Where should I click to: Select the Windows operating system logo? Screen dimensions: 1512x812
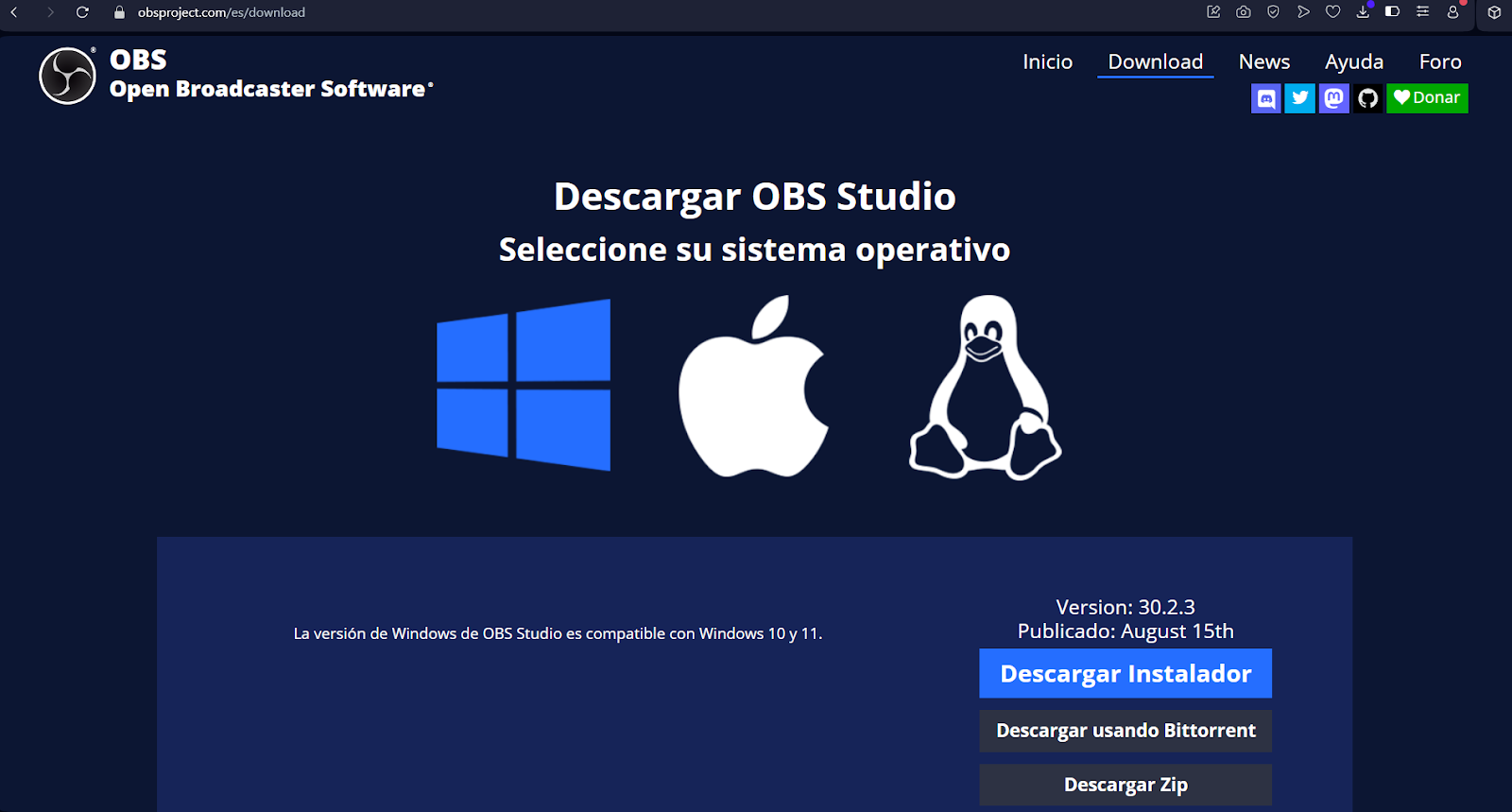524,385
